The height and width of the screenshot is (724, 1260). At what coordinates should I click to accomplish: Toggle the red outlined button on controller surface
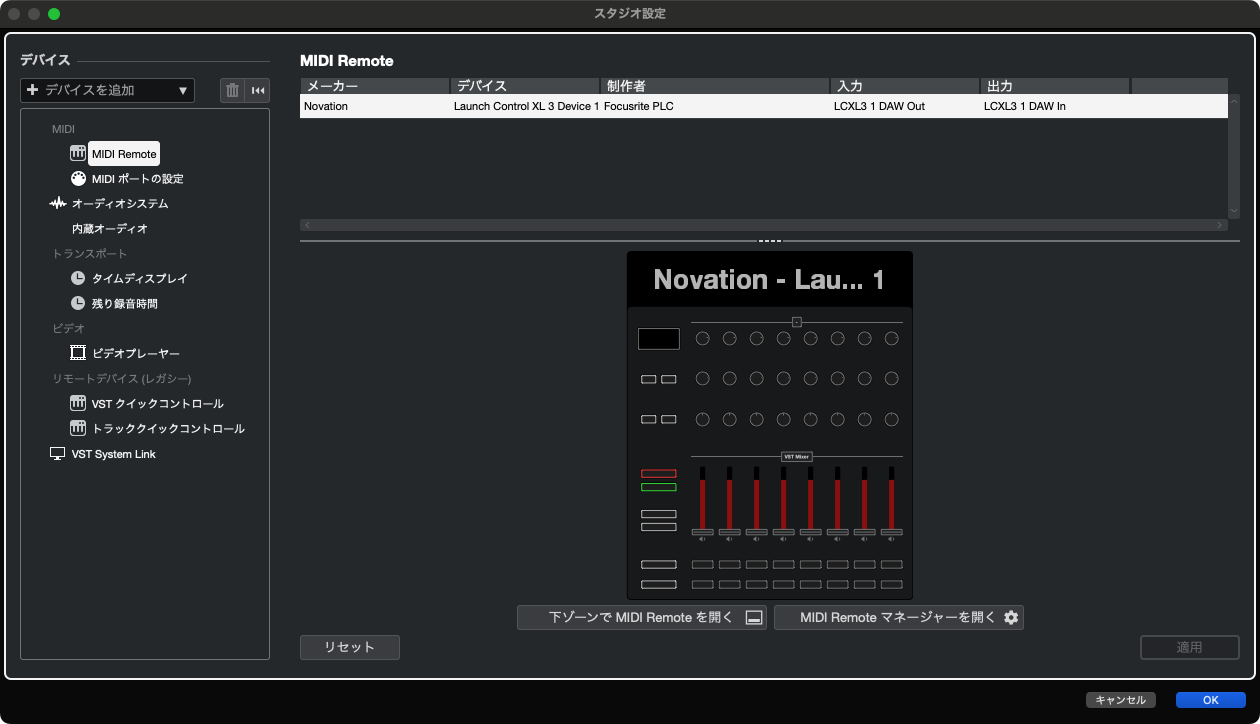click(658, 473)
